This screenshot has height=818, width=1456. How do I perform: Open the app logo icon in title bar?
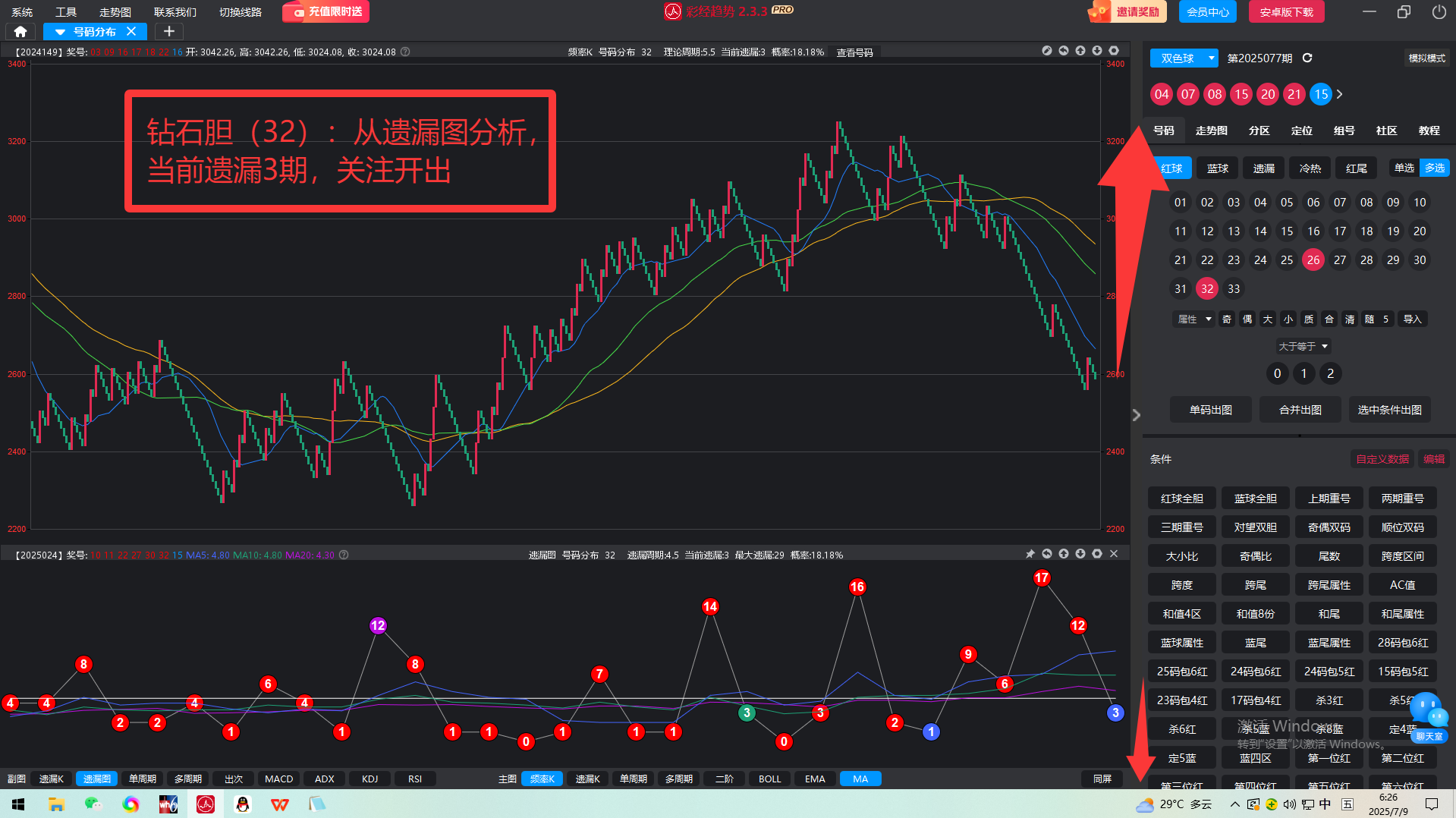pyautogui.click(x=672, y=11)
